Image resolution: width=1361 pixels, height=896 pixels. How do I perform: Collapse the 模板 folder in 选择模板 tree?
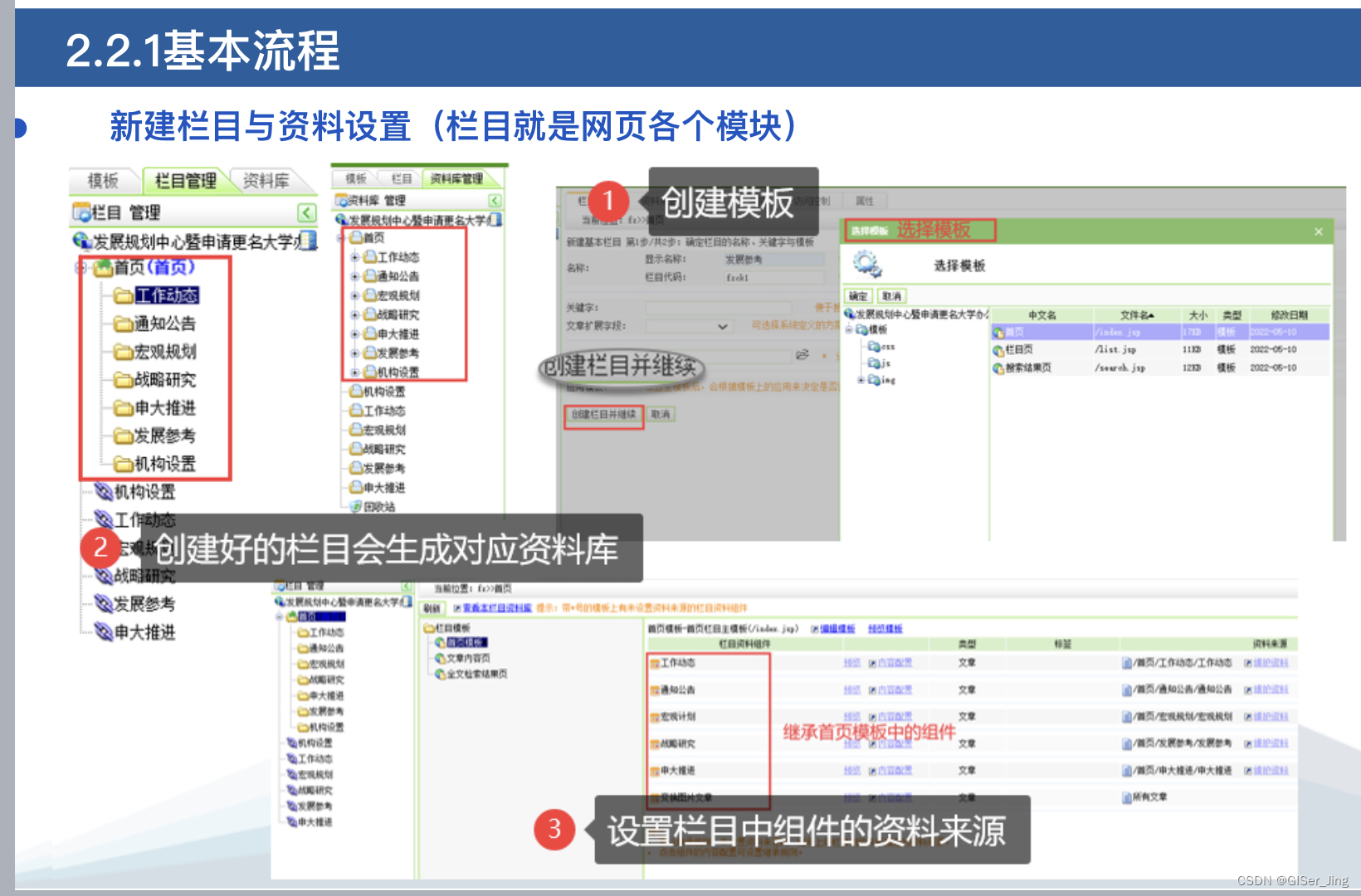(849, 329)
